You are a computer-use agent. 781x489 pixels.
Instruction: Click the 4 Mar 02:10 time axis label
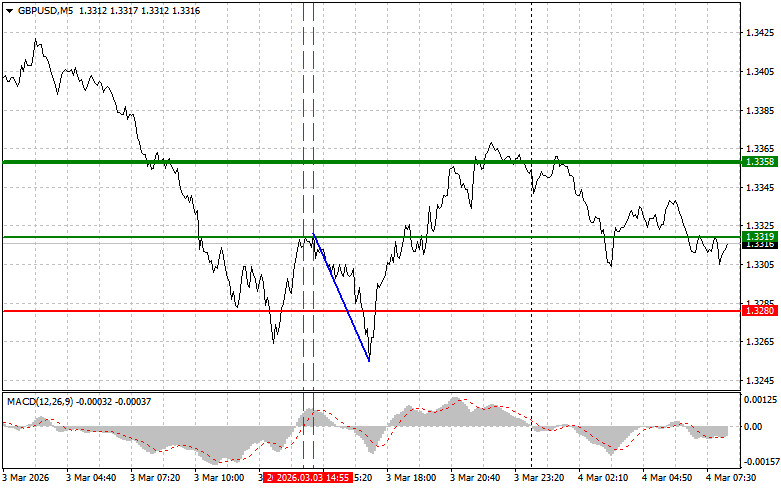[602, 478]
